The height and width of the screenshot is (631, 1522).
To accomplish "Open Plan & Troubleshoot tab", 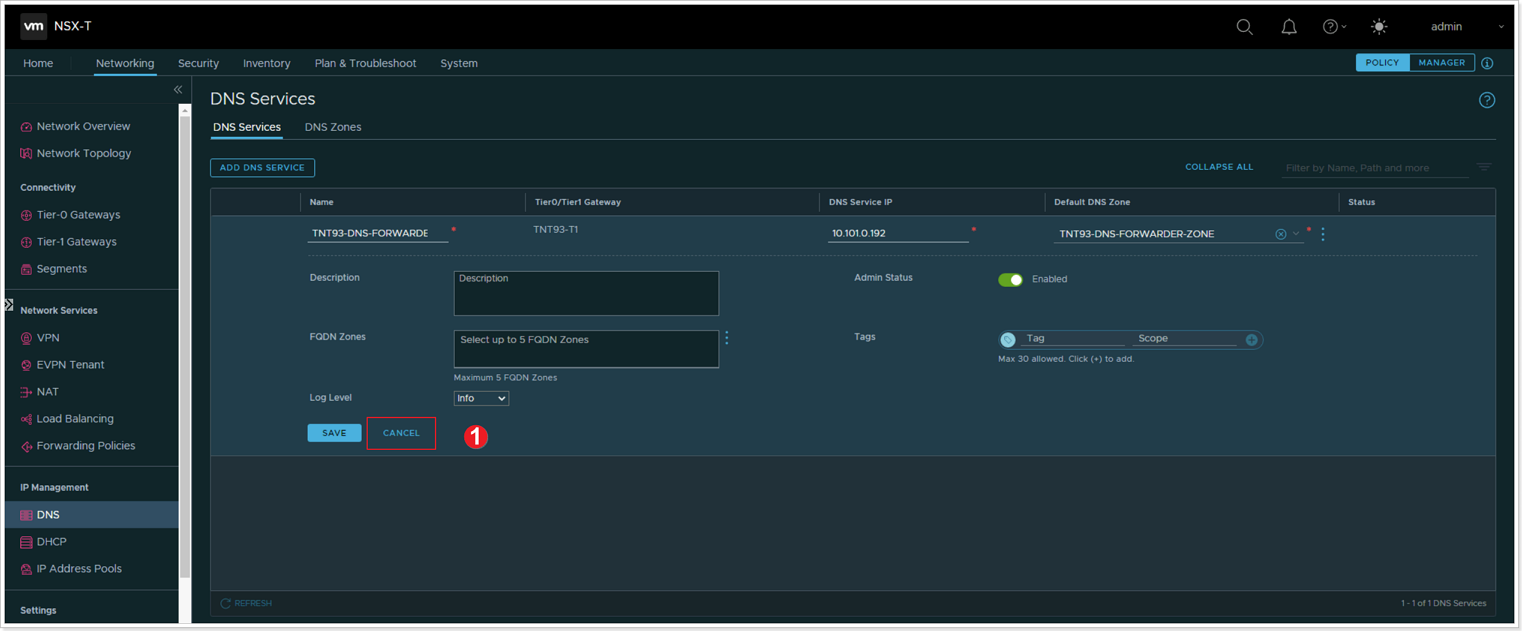I will pyautogui.click(x=365, y=63).
